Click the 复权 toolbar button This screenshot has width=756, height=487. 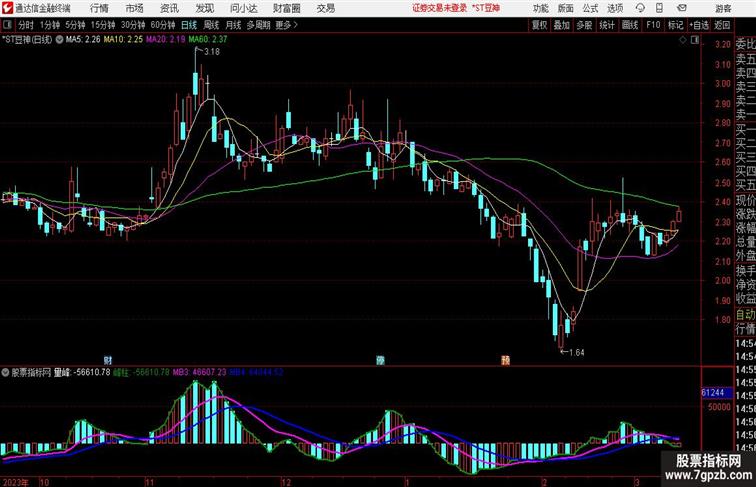click(x=540, y=25)
